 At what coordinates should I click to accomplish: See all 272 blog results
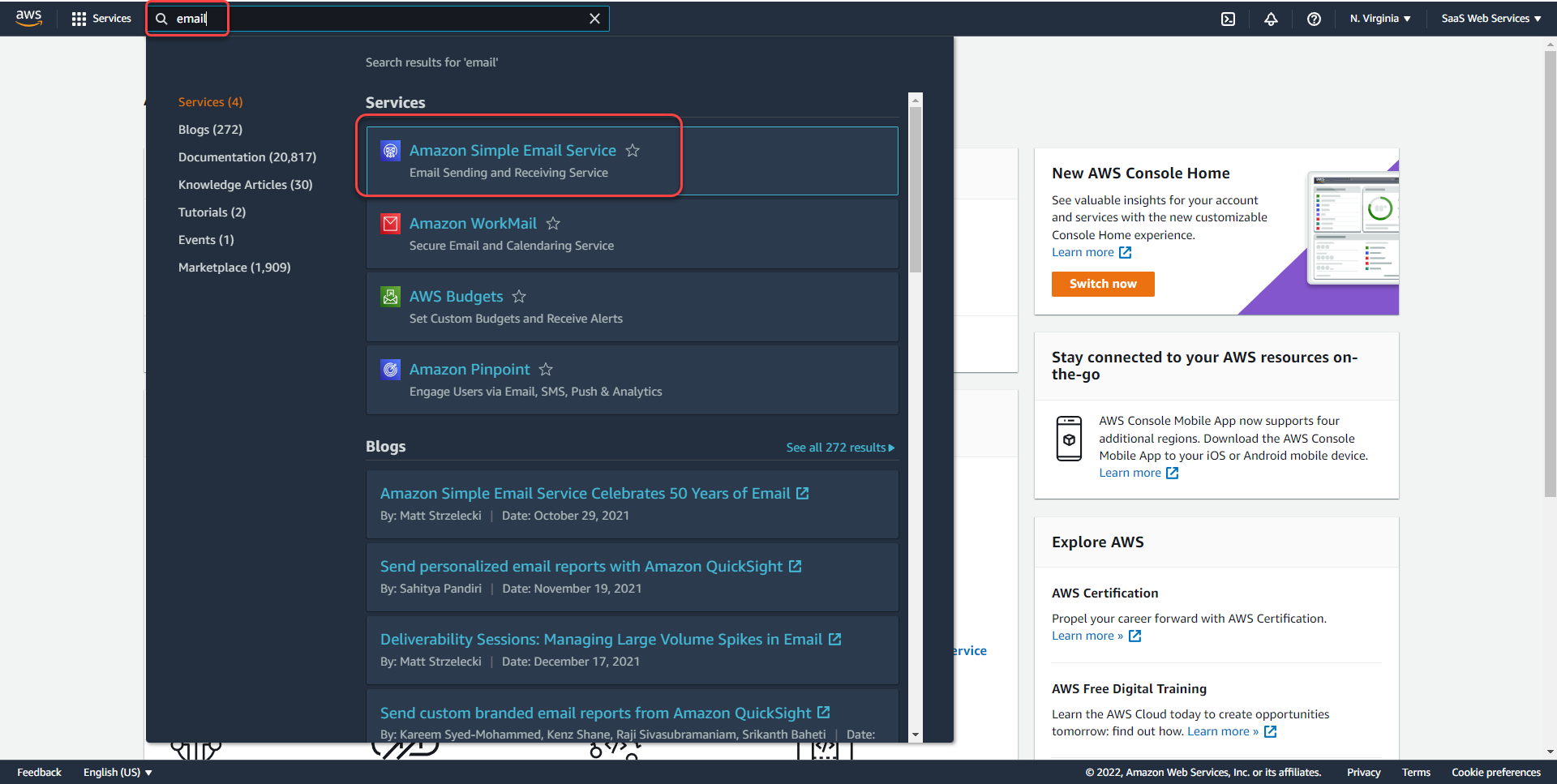pos(840,448)
